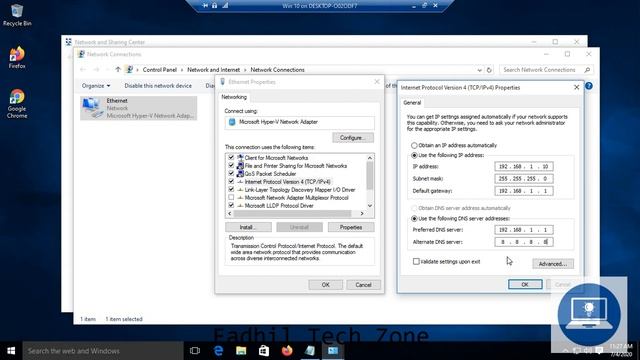Click the items list scroll left arrow
This screenshot has height=360, width=640.
229,213
